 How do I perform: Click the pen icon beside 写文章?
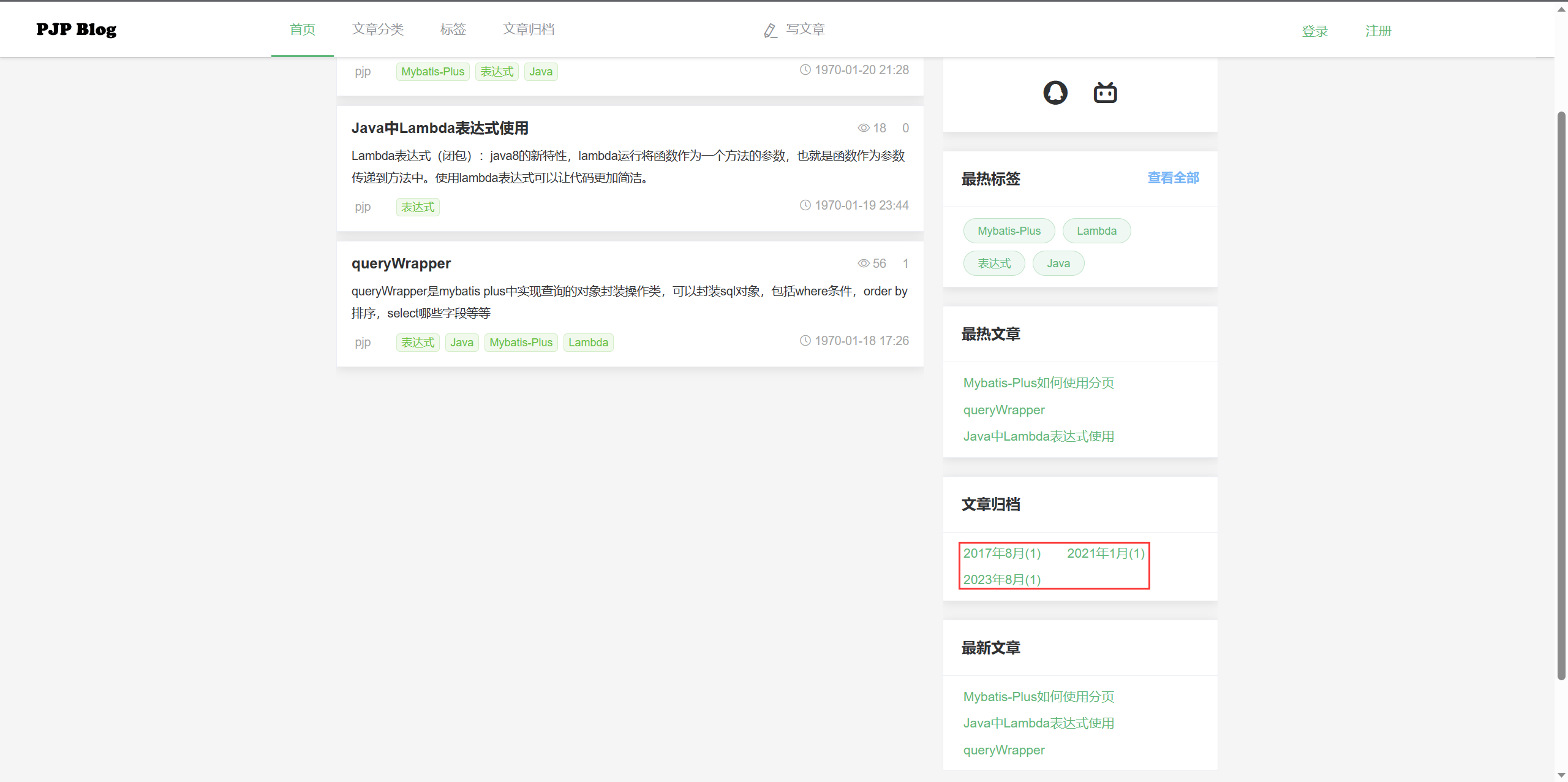[x=770, y=31]
